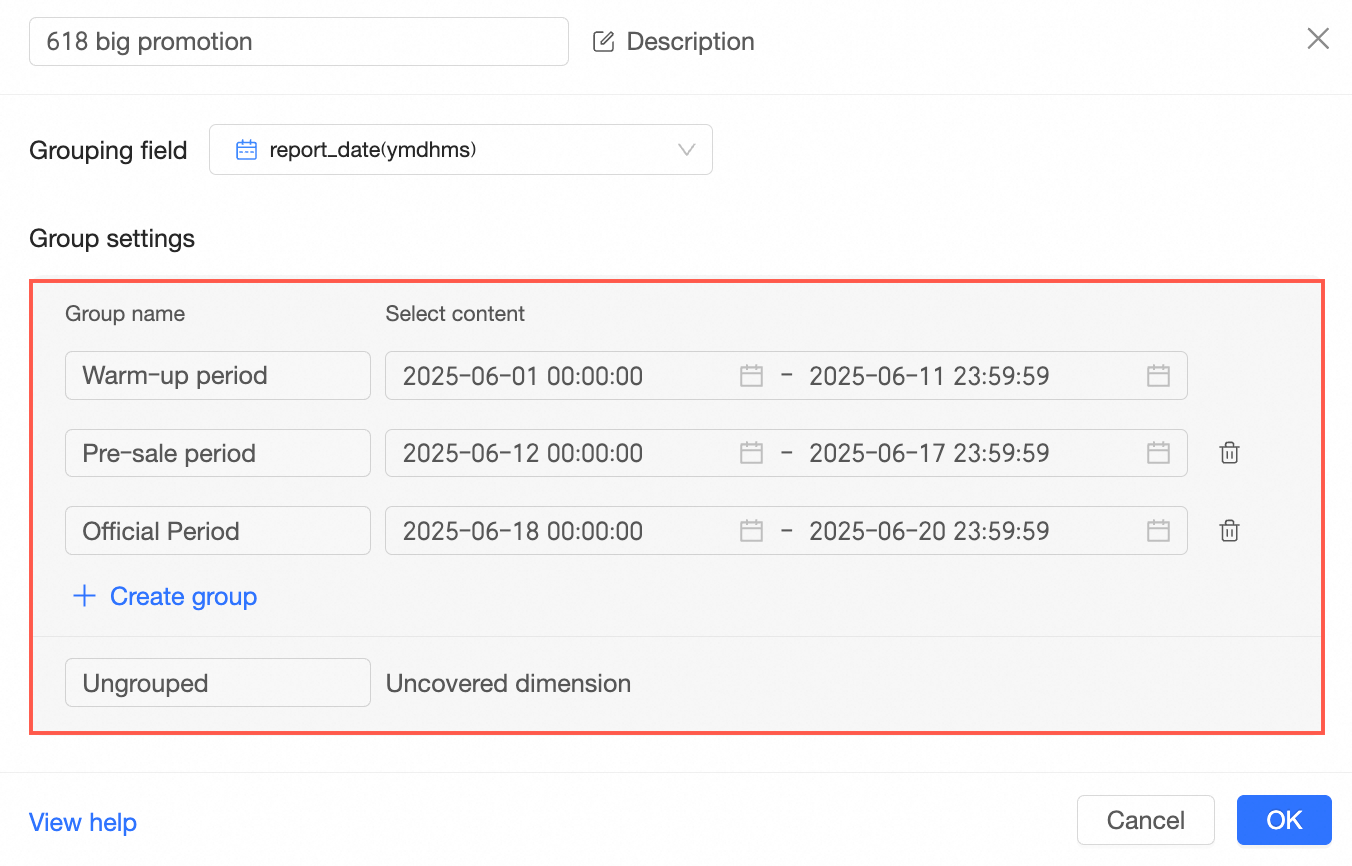Edit the 618 big promotion name field
Viewport: 1352px width, 866px height.
[298, 42]
